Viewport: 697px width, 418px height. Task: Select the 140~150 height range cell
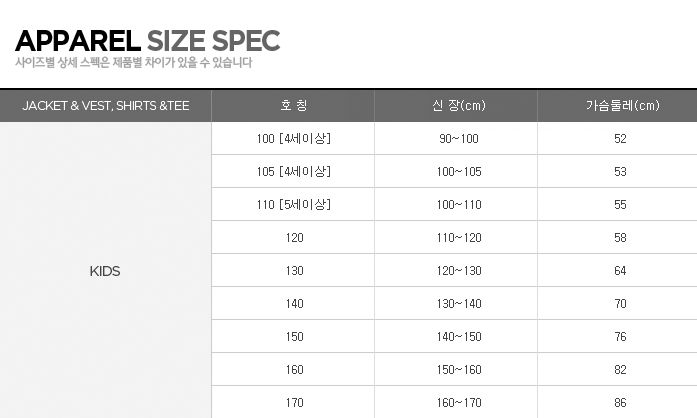click(x=459, y=337)
